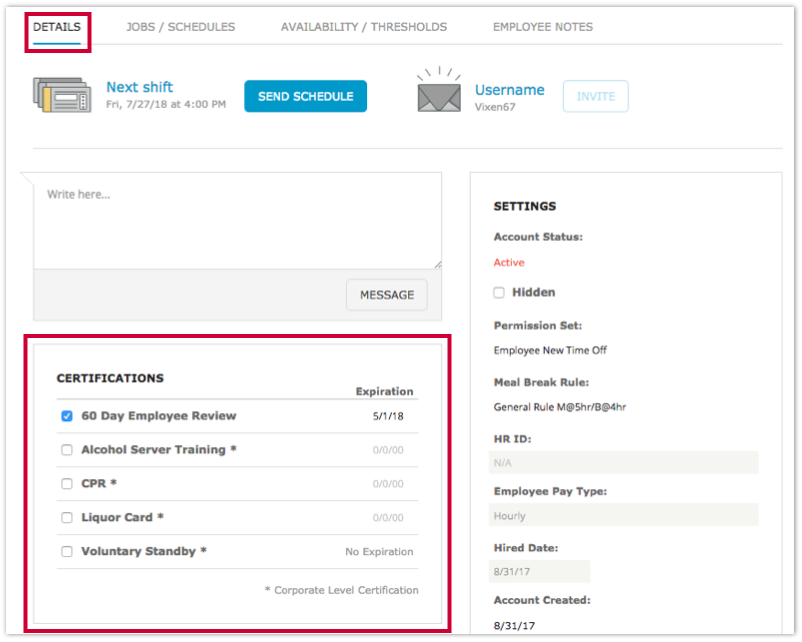This screenshot has width=802, height=642.
Task: Switch to Jobs / Schedules tab
Action: [181, 27]
